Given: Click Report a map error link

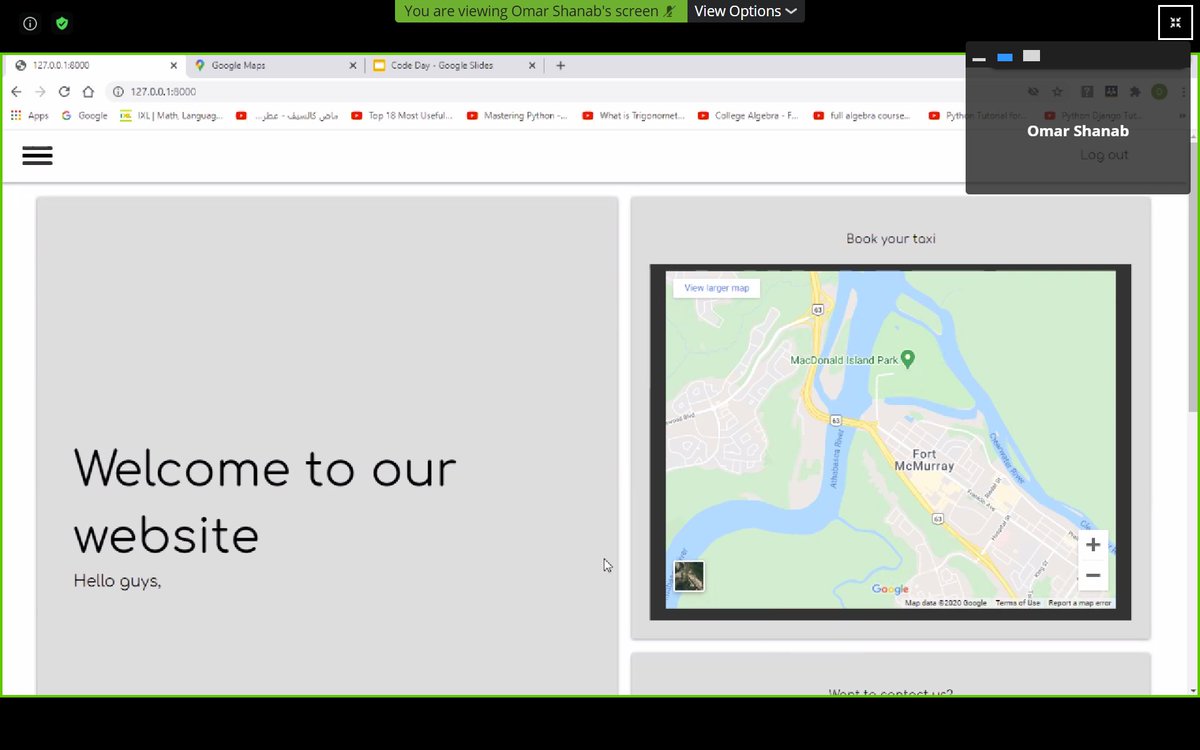Looking at the screenshot, I should coord(1080,603).
